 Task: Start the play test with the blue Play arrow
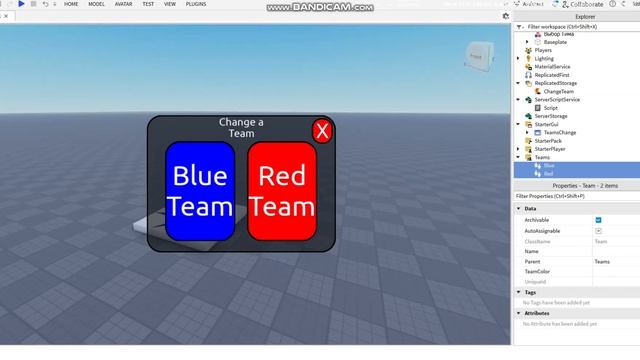coord(21,4)
